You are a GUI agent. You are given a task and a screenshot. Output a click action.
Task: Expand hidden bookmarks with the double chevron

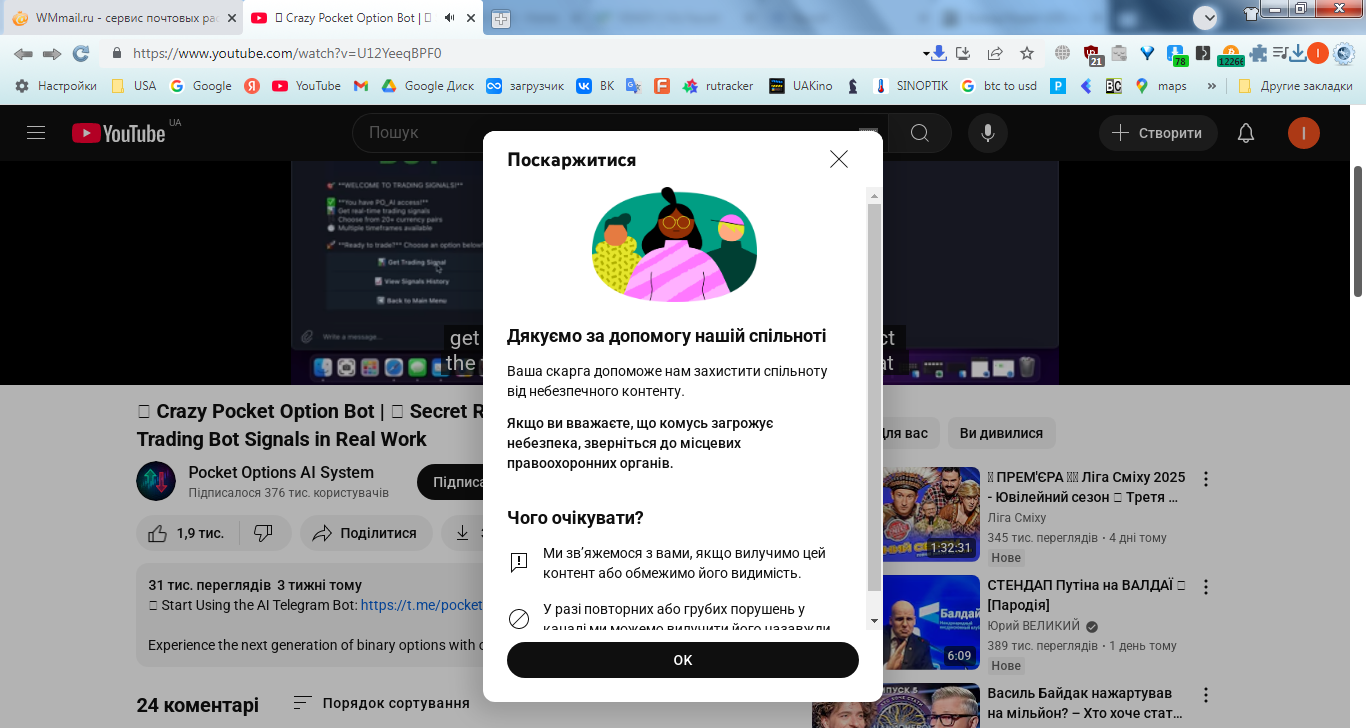tap(1213, 86)
